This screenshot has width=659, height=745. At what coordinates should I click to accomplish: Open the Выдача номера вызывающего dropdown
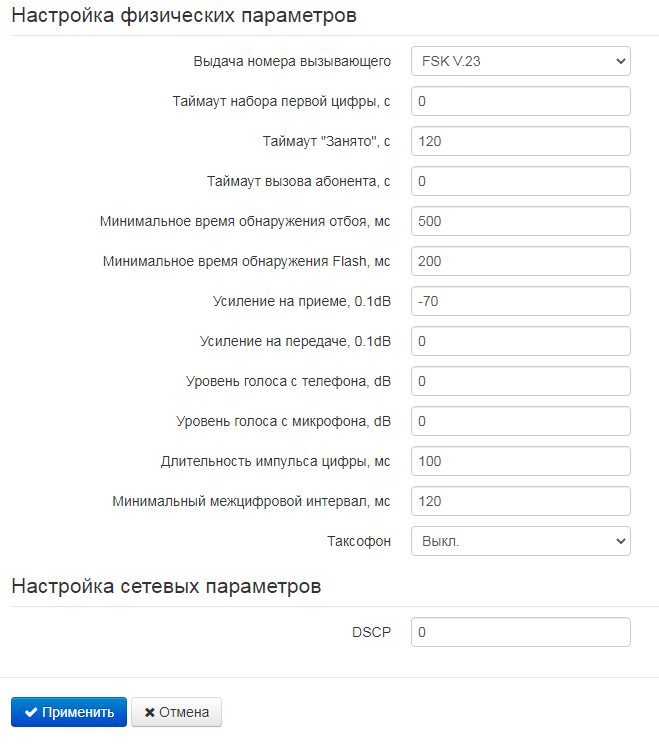pos(520,61)
